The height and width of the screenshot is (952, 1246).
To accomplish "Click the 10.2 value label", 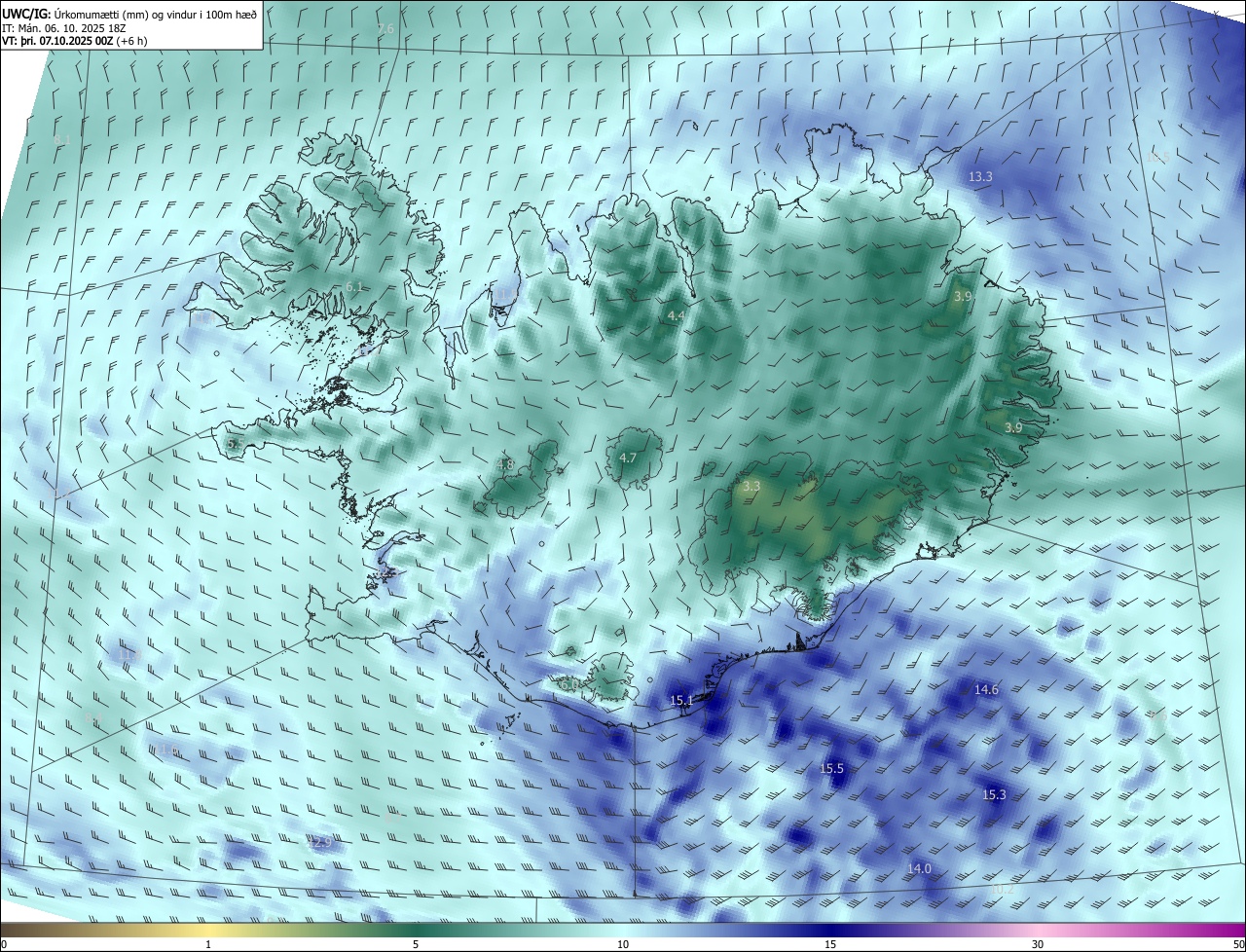I will click(1003, 890).
